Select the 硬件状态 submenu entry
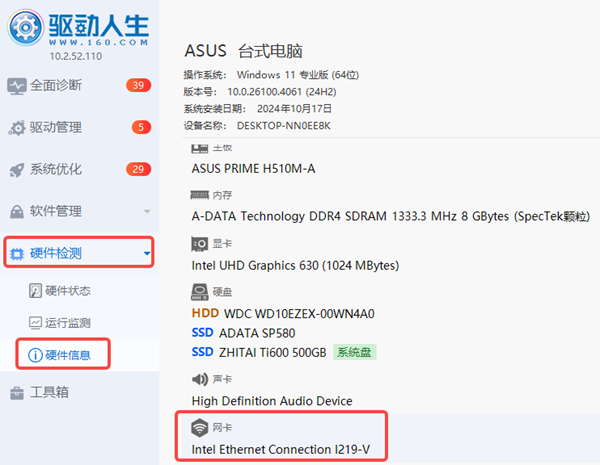600x465 pixels. 79,291
